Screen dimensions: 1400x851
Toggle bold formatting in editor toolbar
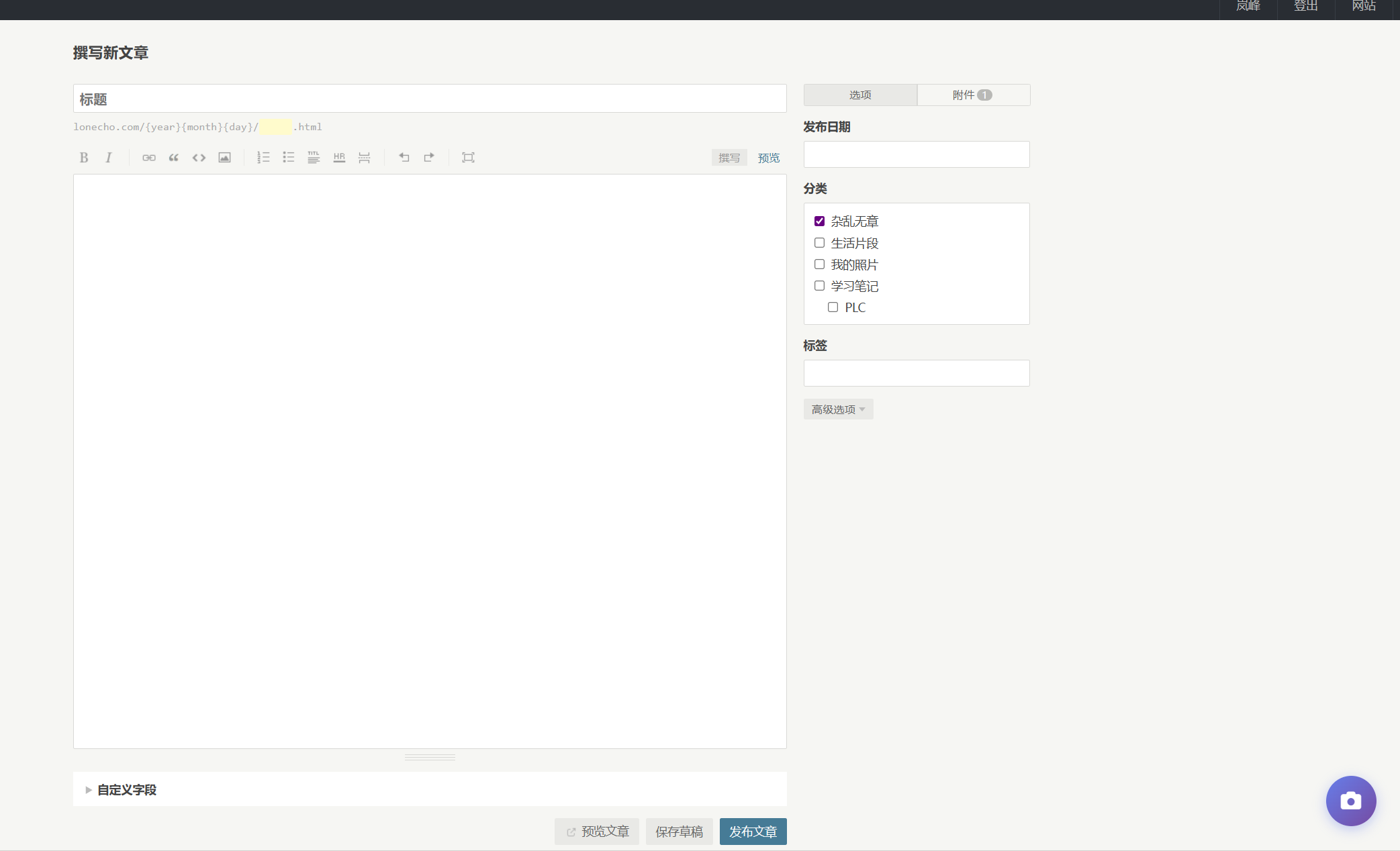pyautogui.click(x=84, y=158)
